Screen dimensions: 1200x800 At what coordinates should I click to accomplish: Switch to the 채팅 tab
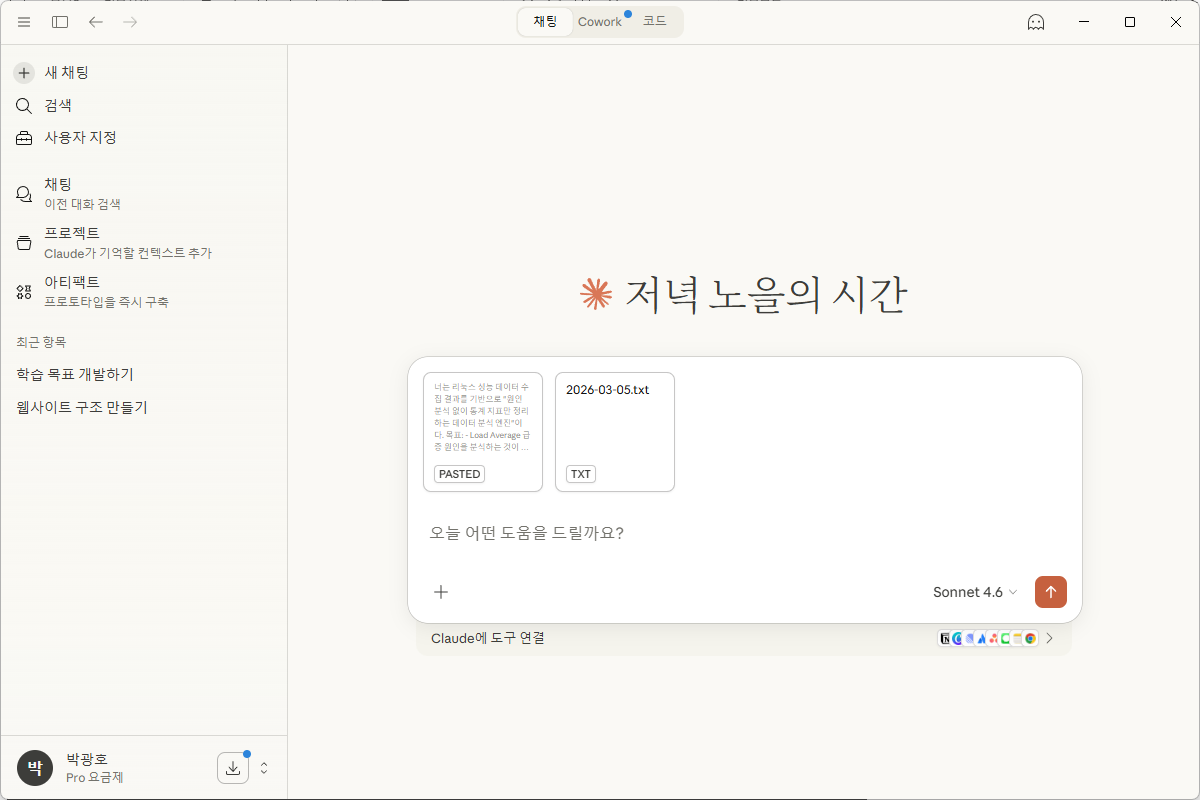(x=545, y=21)
